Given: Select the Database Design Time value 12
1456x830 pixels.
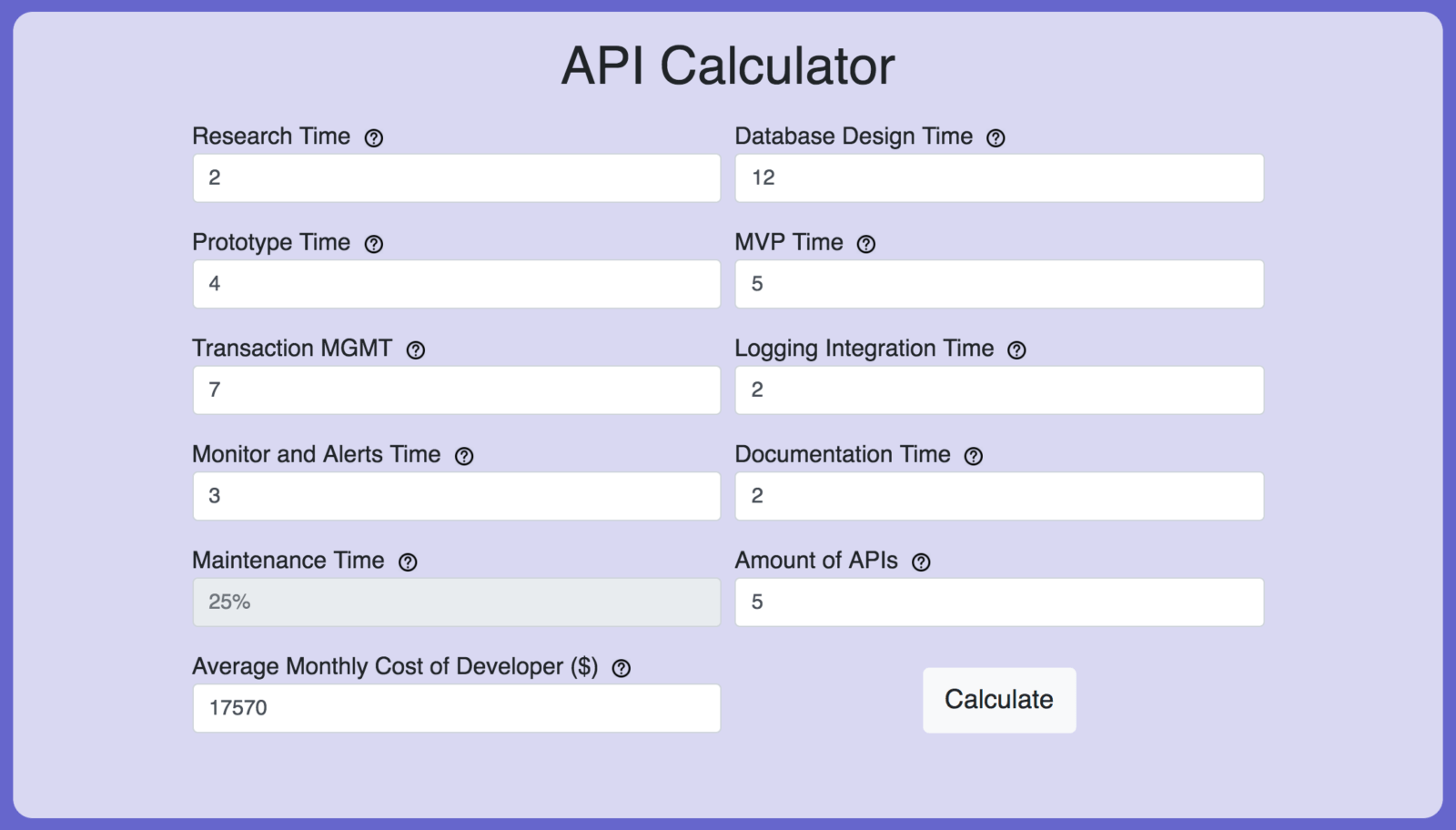Looking at the screenshot, I should click(998, 177).
